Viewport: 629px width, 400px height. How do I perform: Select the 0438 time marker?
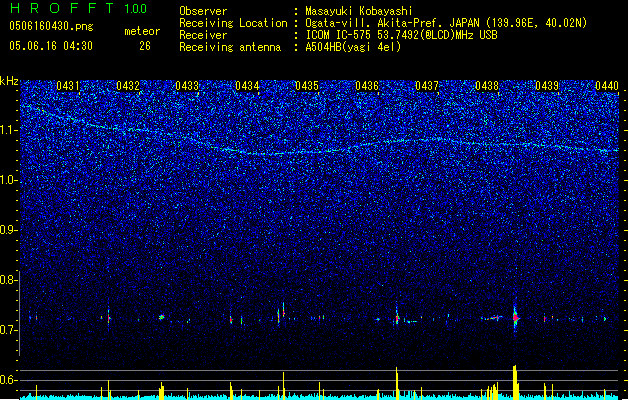click(x=487, y=85)
